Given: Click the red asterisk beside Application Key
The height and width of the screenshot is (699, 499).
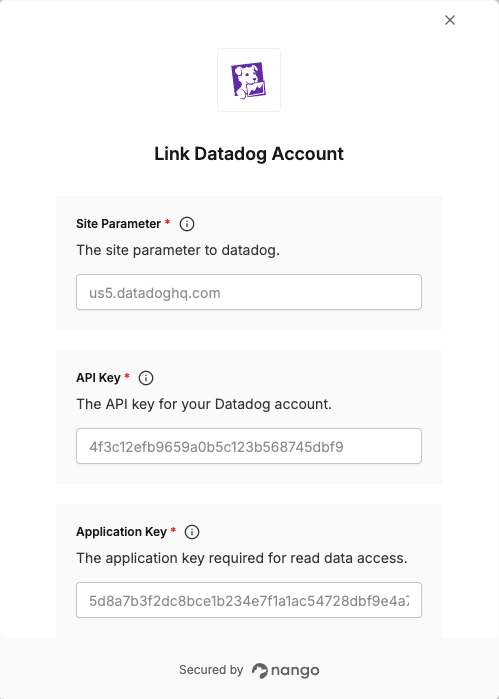Looking at the screenshot, I should point(173,530).
